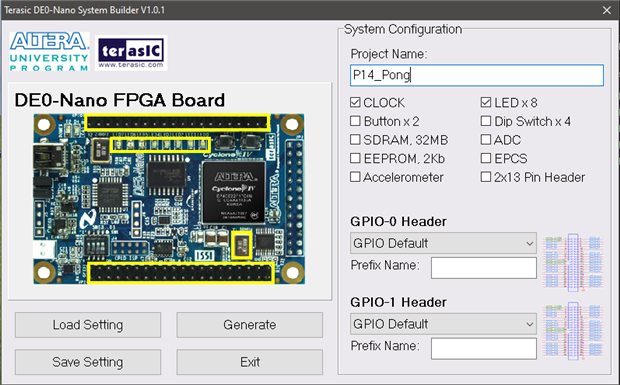
Task: Enable the Button x 2 checkbox
Action: click(x=355, y=121)
